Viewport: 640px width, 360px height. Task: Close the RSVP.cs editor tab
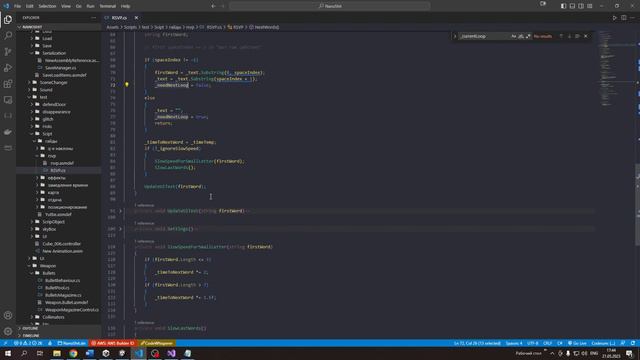[136, 18]
